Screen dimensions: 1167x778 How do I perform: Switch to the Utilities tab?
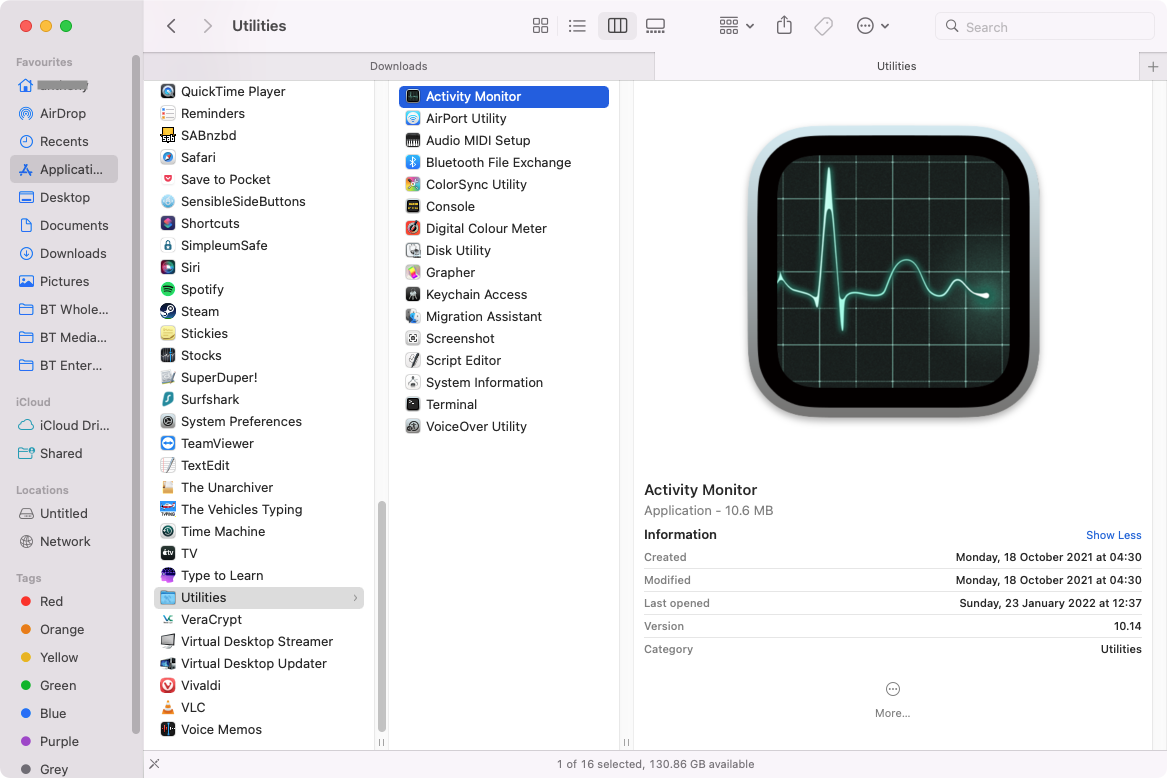[x=897, y=66]
